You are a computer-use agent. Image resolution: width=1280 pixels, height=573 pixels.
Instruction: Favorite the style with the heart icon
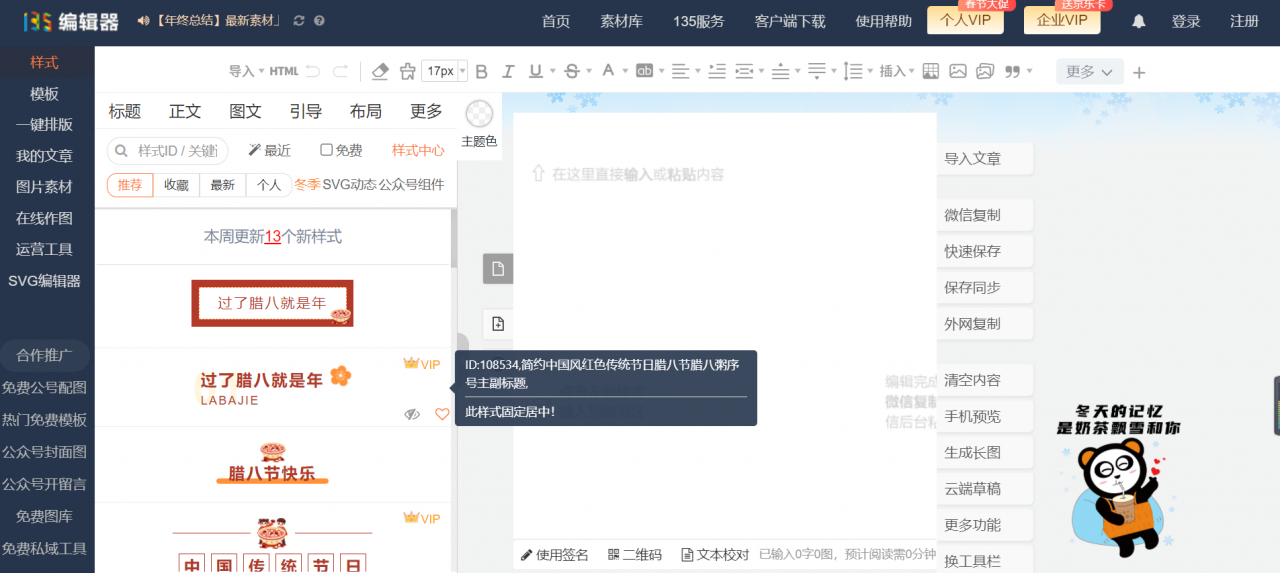pyautogui.click(x=442, y=414)
